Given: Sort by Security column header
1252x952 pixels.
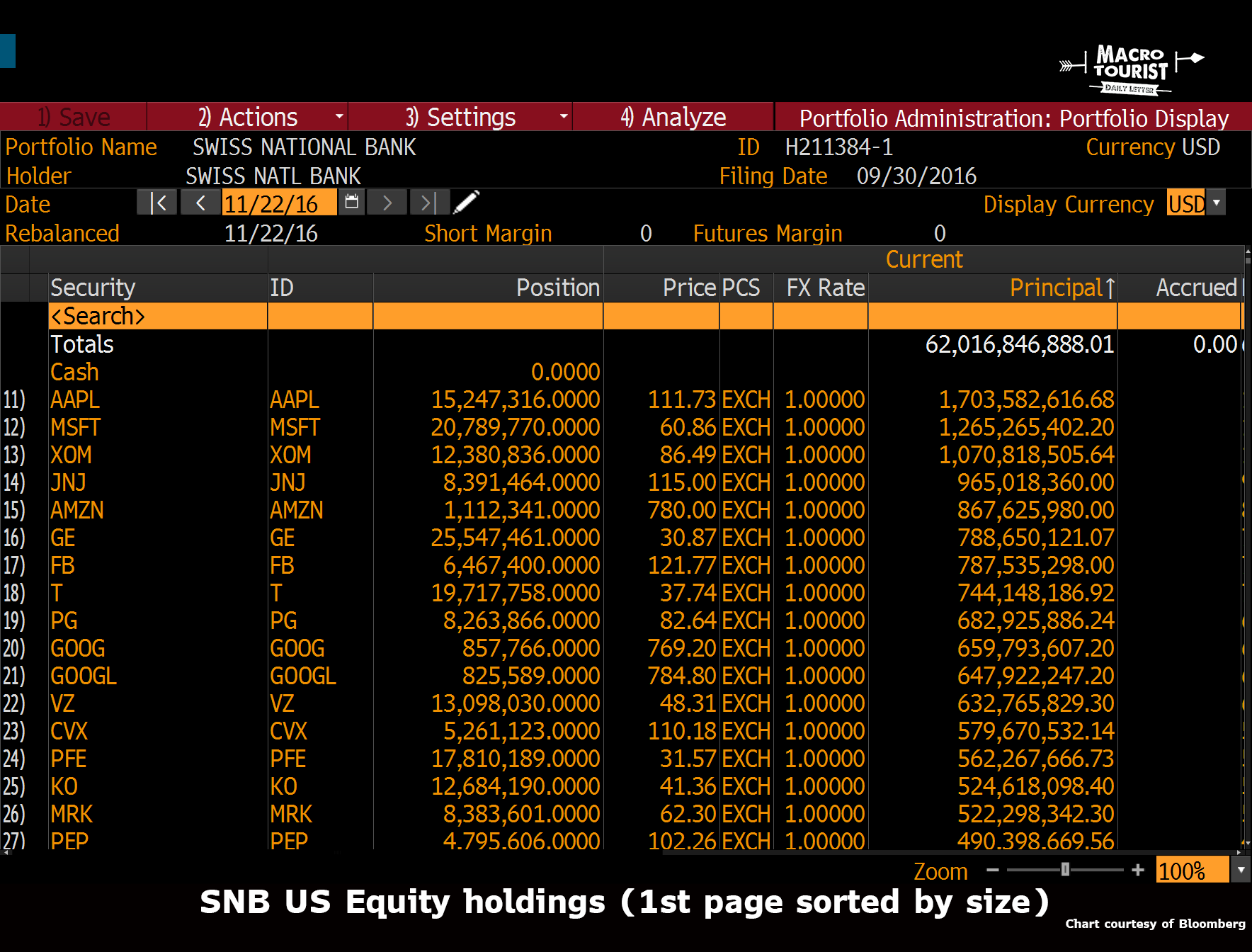Looking at the screenshot, I should pos(158,288).
